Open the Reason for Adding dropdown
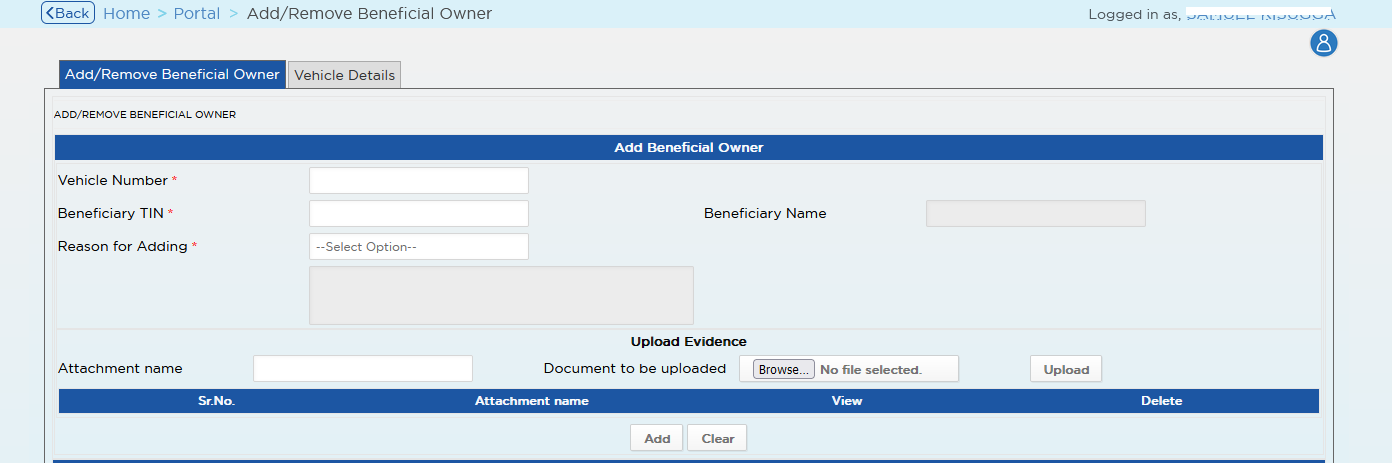Image resolution: width=1392 pixels, height=463 pixels. click(419, 246)
